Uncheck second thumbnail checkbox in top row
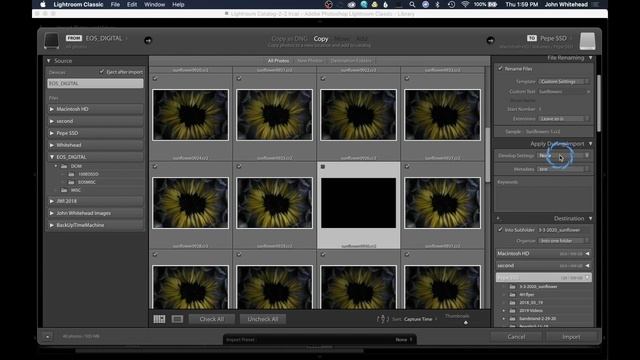Viewport: 640px width, 360px height. (x=239, y=78)
